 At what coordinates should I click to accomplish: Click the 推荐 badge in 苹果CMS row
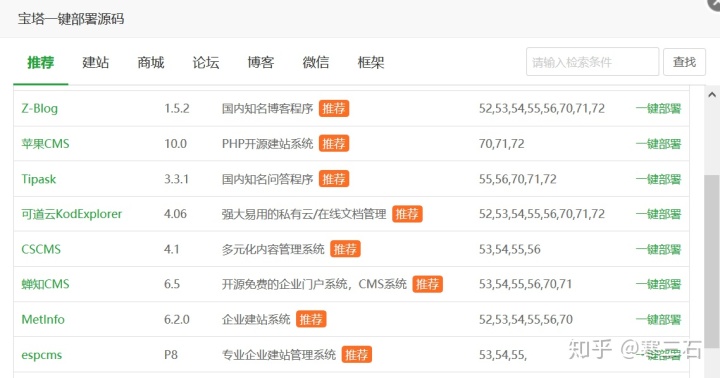[334, 144]
